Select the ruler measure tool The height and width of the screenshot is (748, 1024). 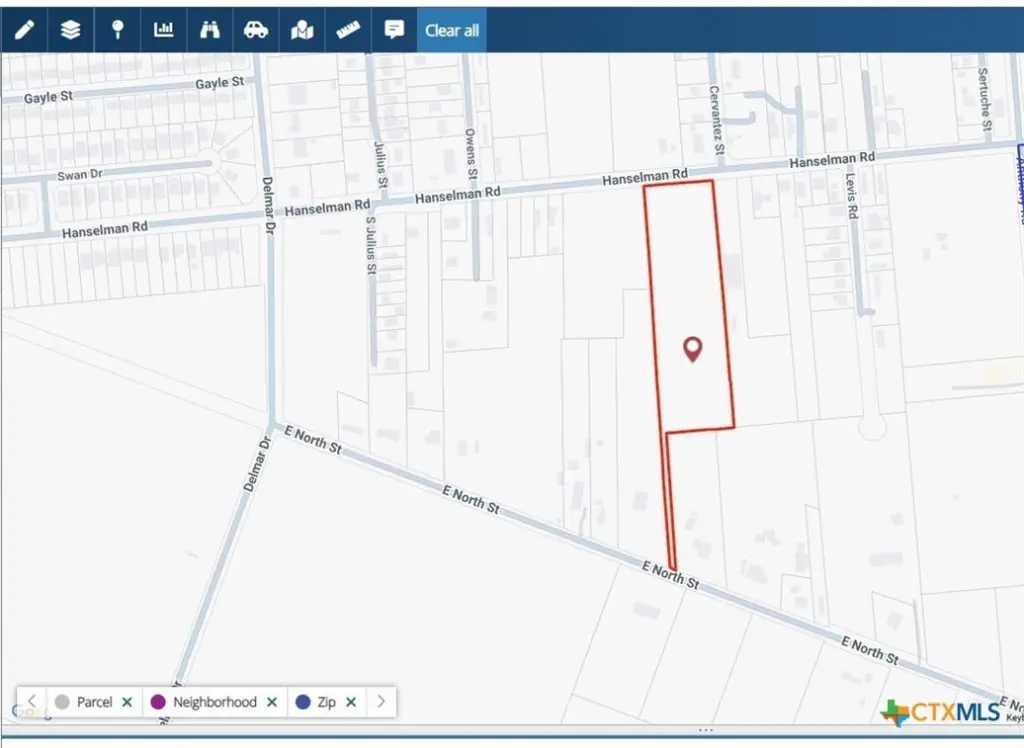(348, 29)
